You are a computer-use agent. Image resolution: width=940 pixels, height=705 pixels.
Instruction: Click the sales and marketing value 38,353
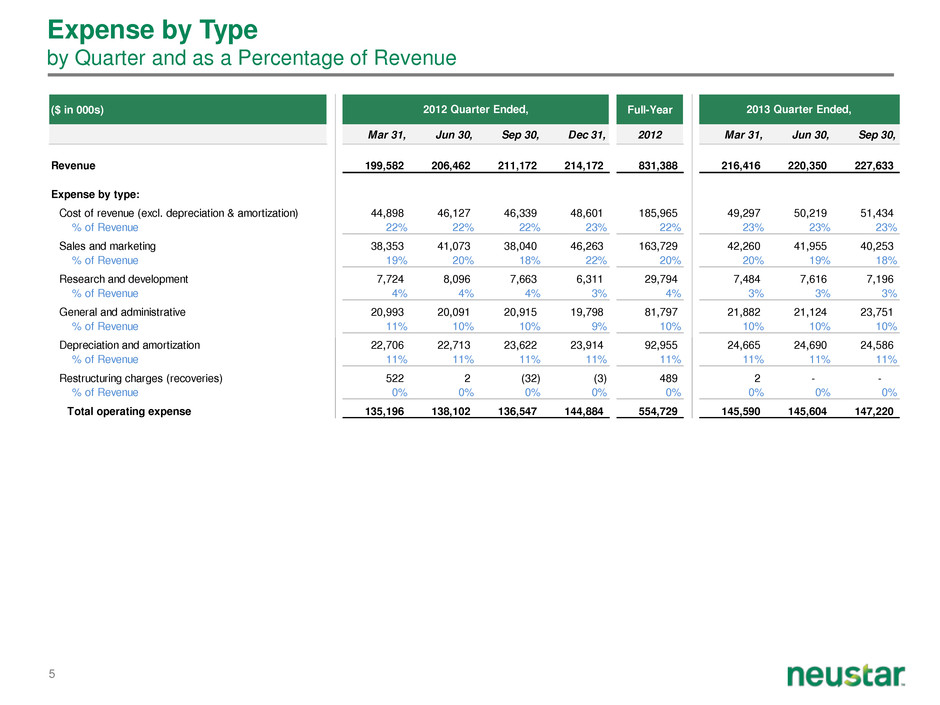(x=387, y=246)
